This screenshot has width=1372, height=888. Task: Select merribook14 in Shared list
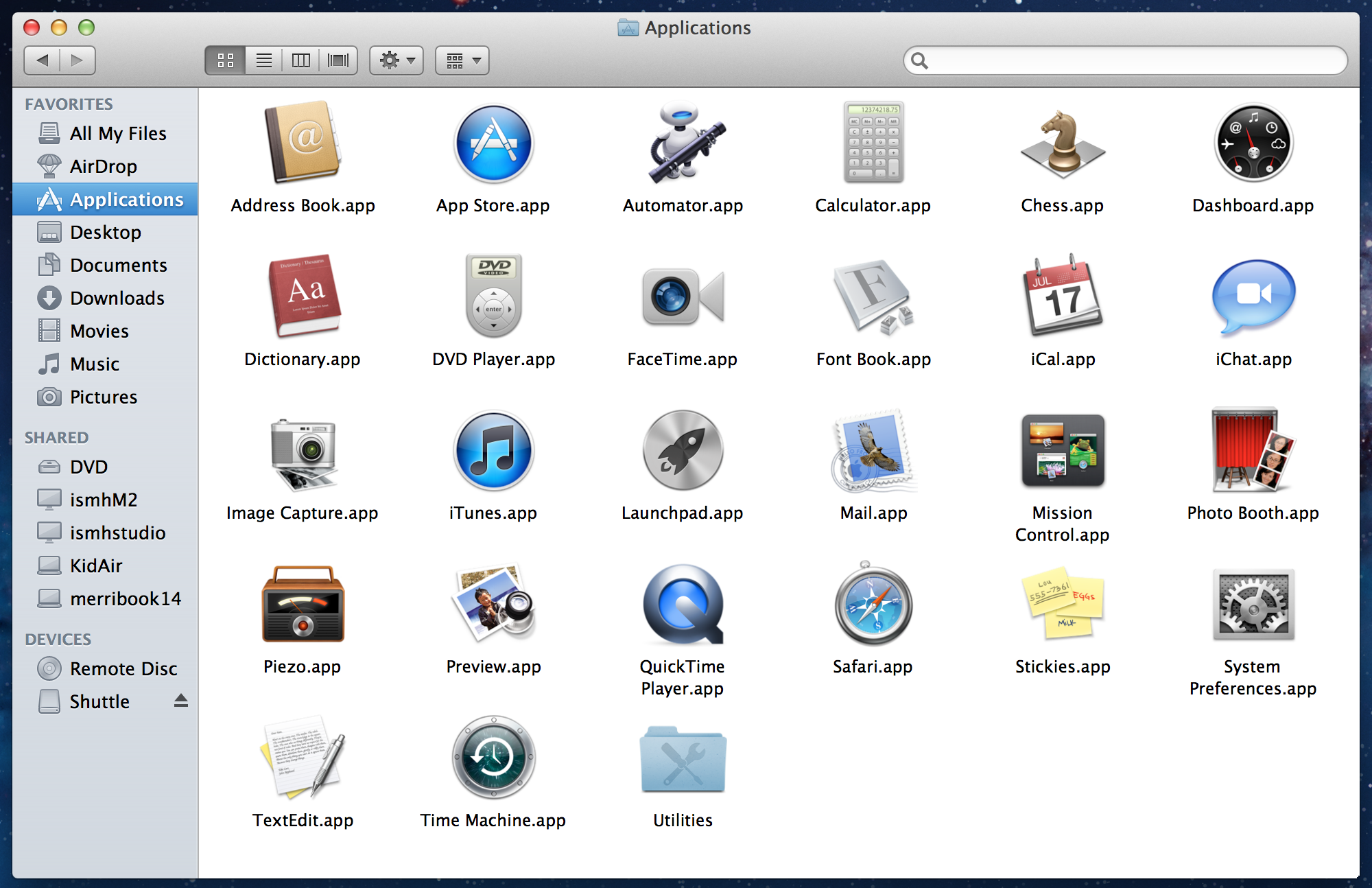click(x=105, y=598)
